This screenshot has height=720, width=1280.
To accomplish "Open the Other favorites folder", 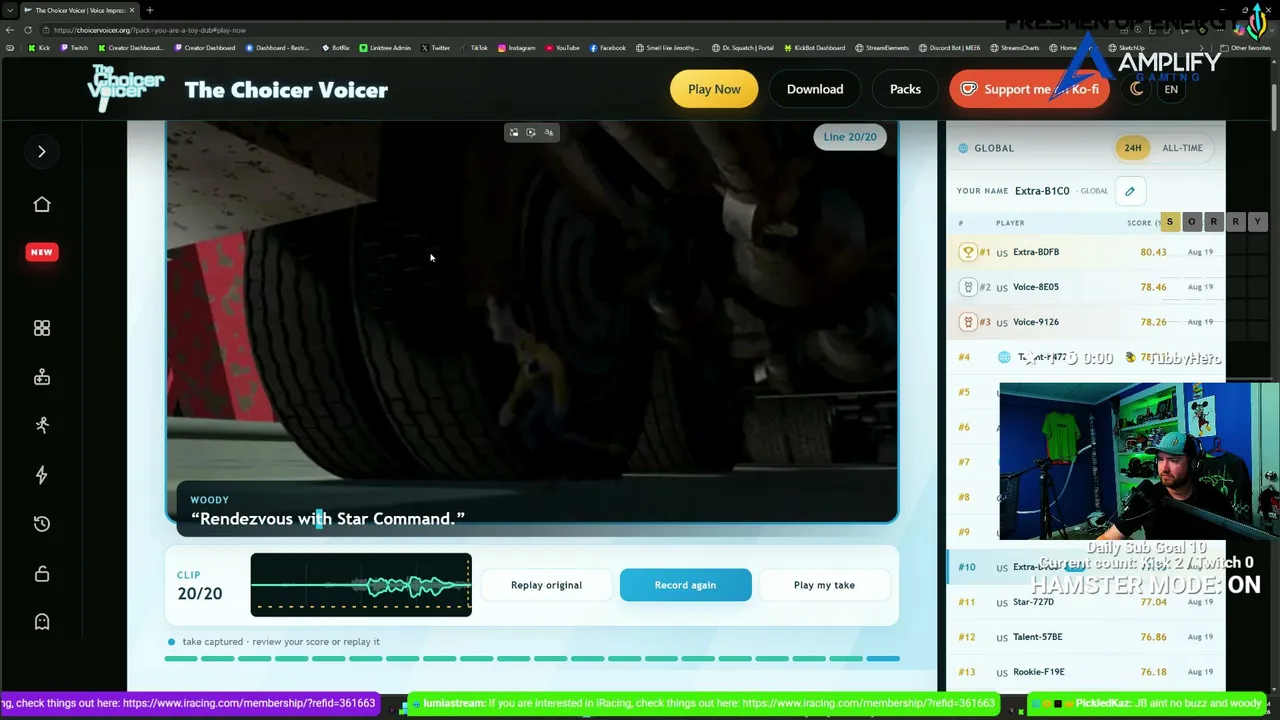I will [1246, 48].
